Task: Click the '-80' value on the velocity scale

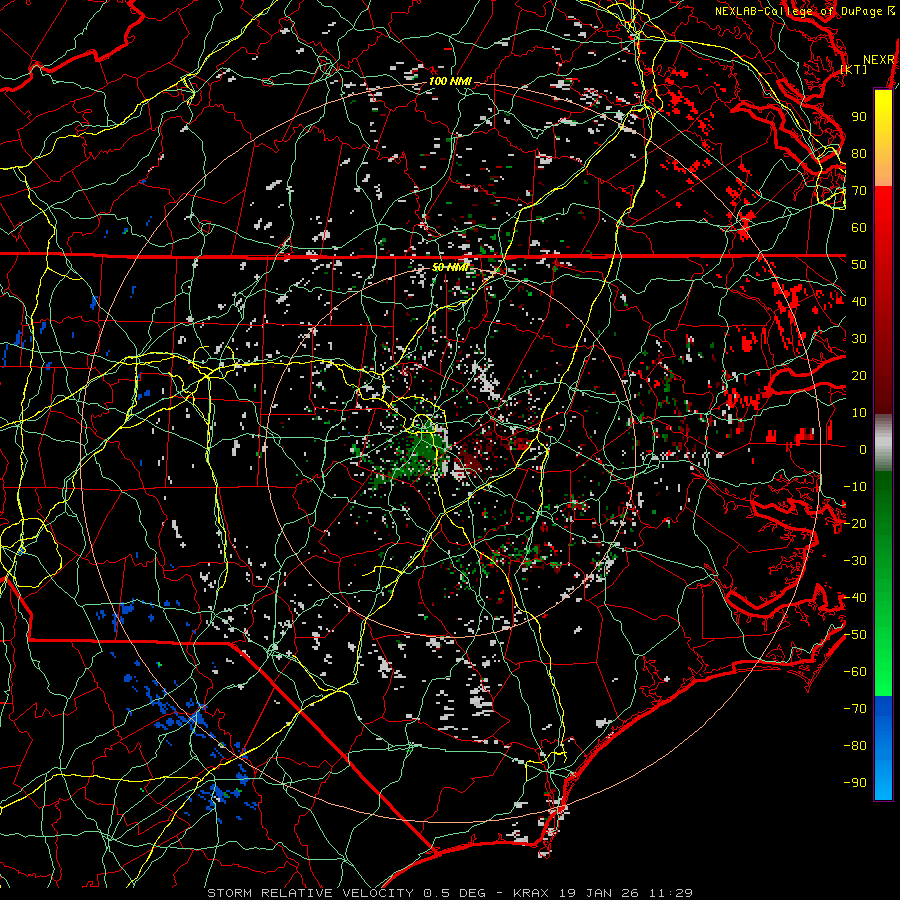Action: pyautogui.click(x=855, y=746)
